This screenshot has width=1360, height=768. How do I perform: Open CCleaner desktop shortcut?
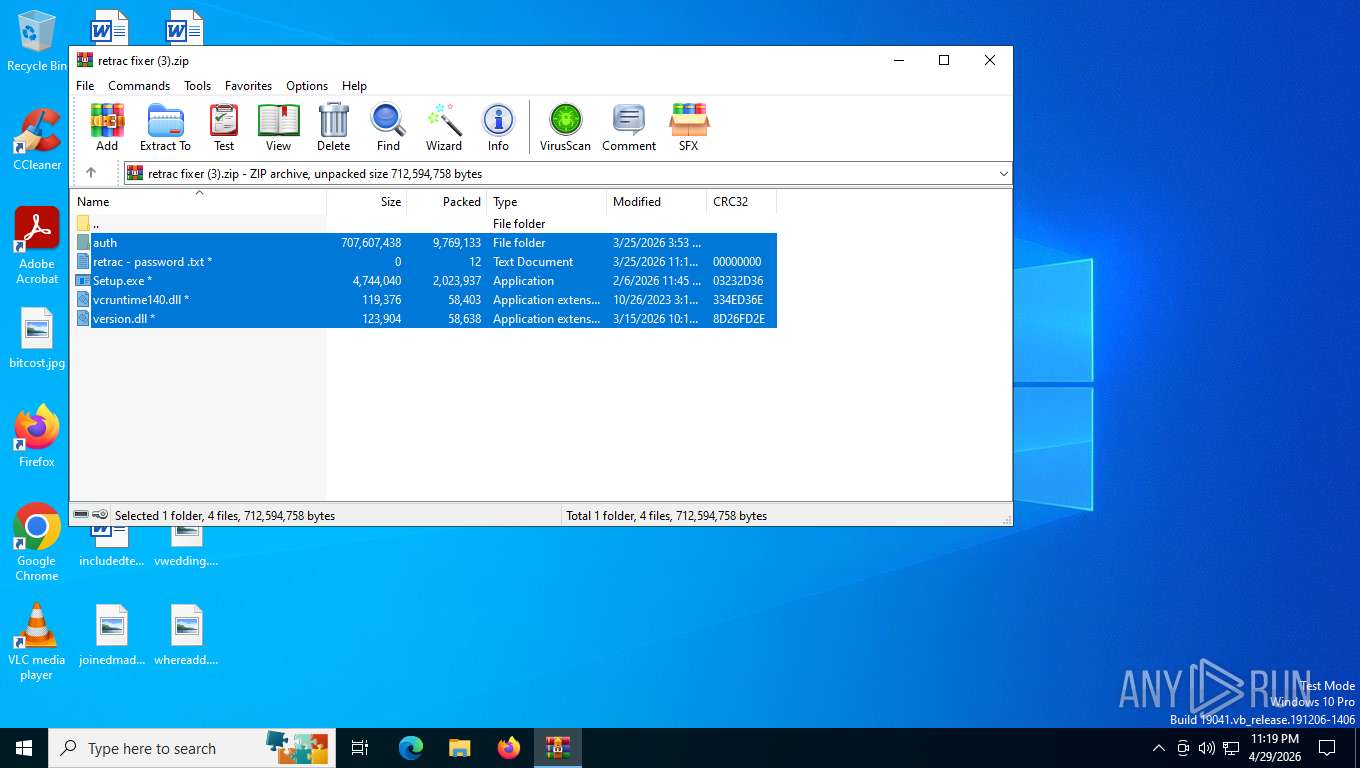(37, 139)
